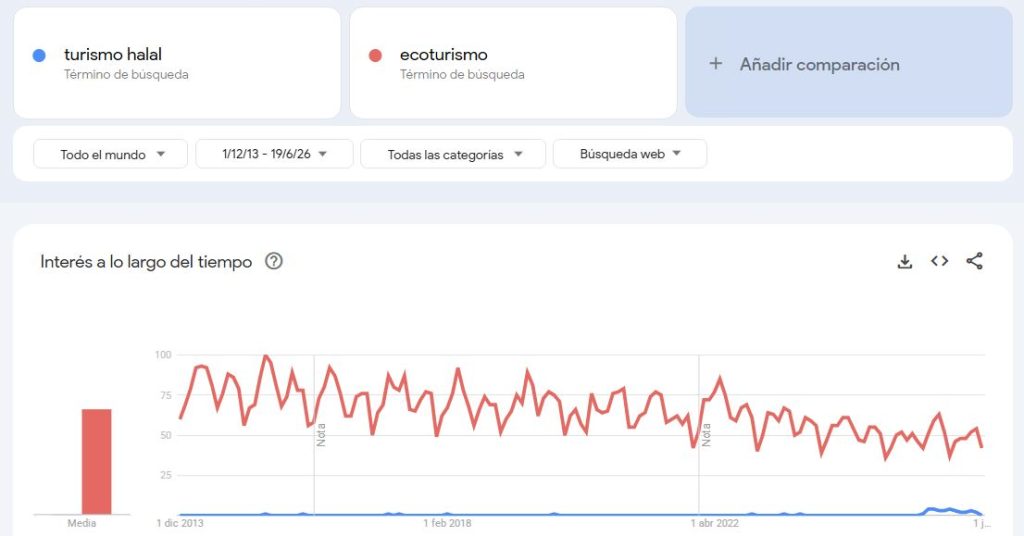
Task: Click the red Media average bar
Action: (x=97, y=462)
